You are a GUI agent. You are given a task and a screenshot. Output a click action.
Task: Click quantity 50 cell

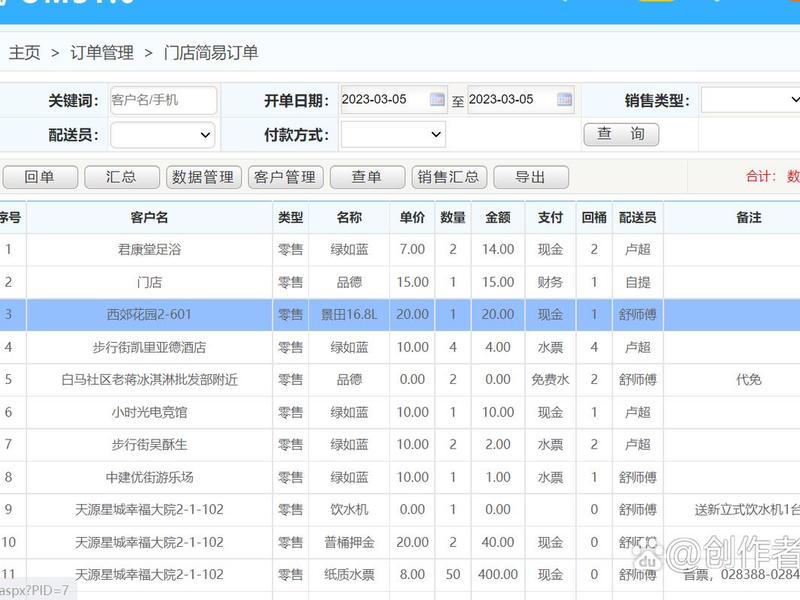click(453, 575)
